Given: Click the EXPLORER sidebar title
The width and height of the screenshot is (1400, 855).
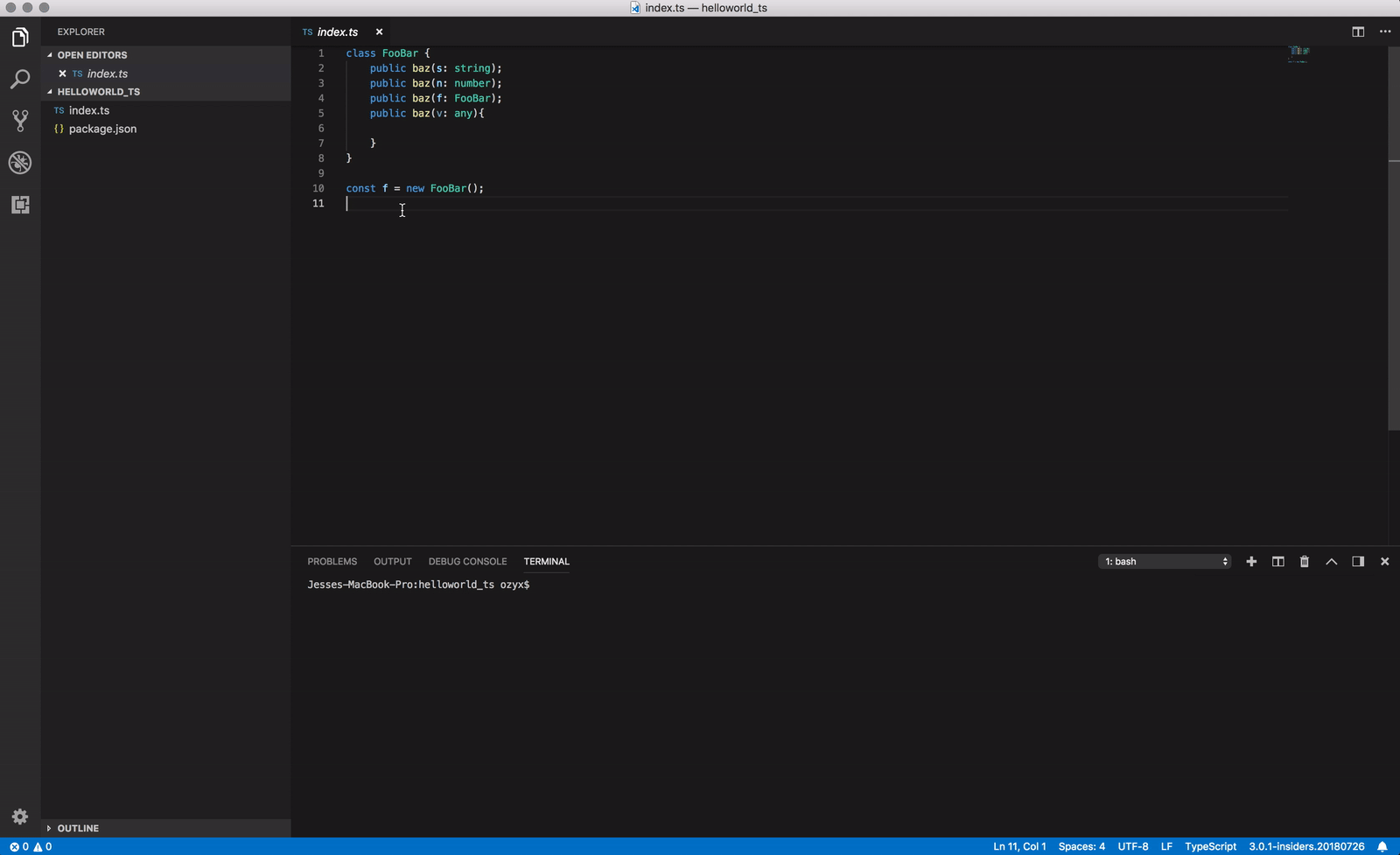Looking at the screenshot, I should 81,32.
